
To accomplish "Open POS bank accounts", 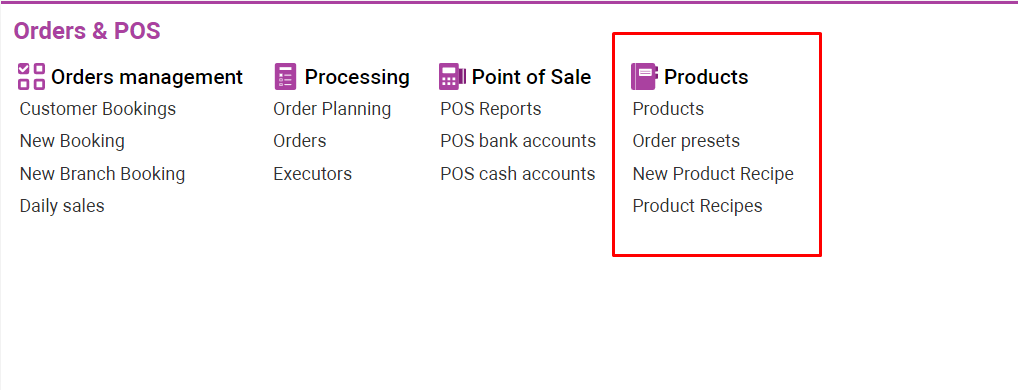I will [518, 141].
